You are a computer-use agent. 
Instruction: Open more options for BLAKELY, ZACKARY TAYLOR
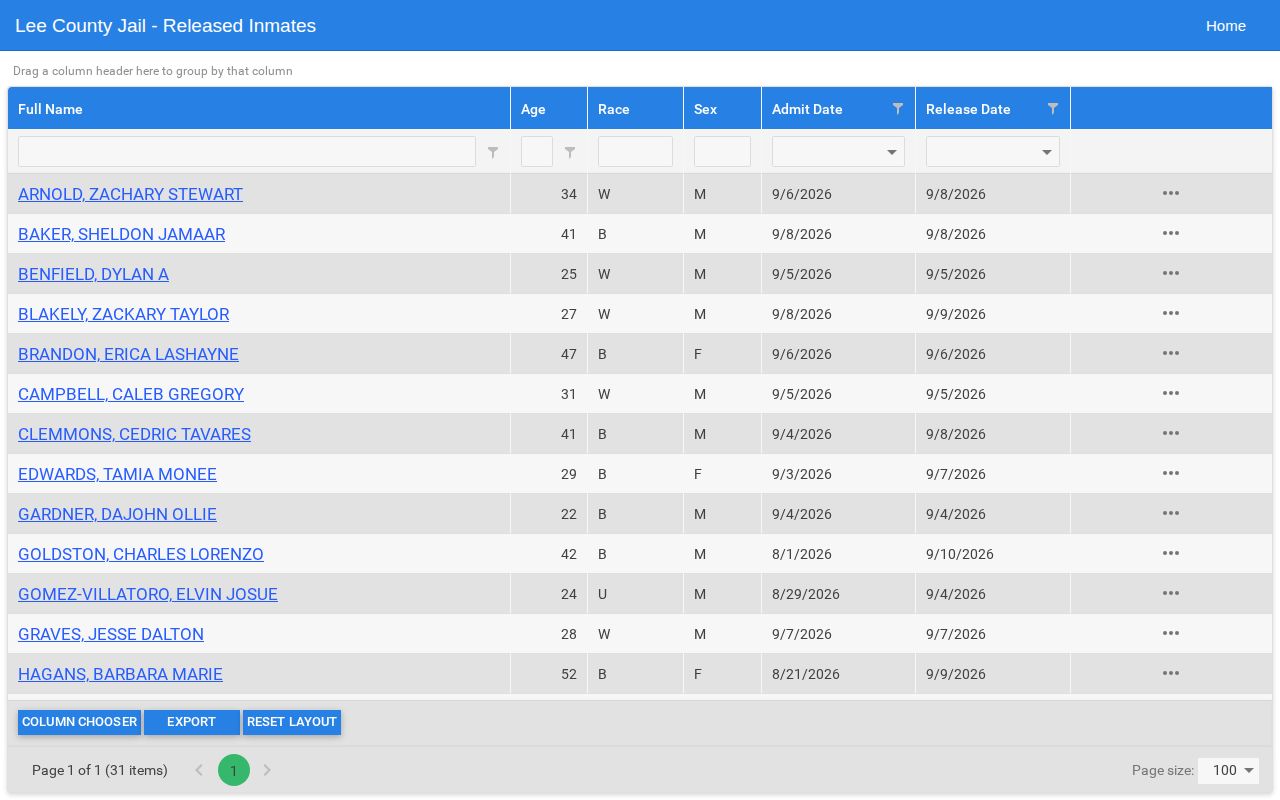click(1171, 313)
